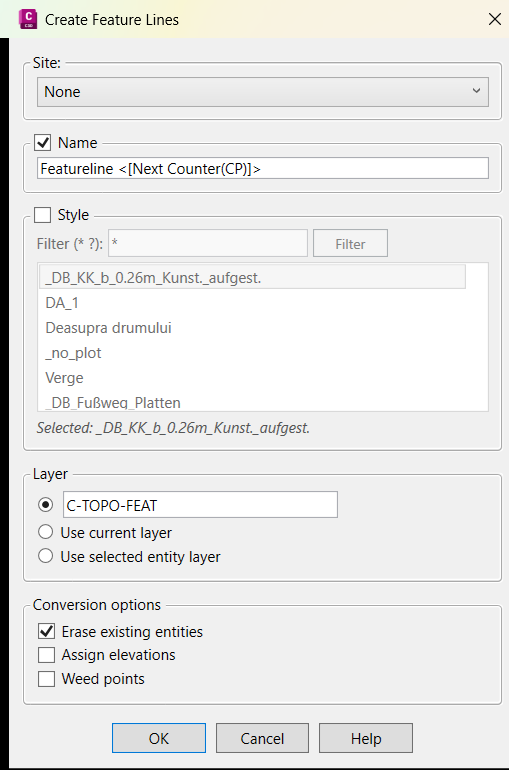Select the _DB_Fußweg_Platten style

point(113,403)
